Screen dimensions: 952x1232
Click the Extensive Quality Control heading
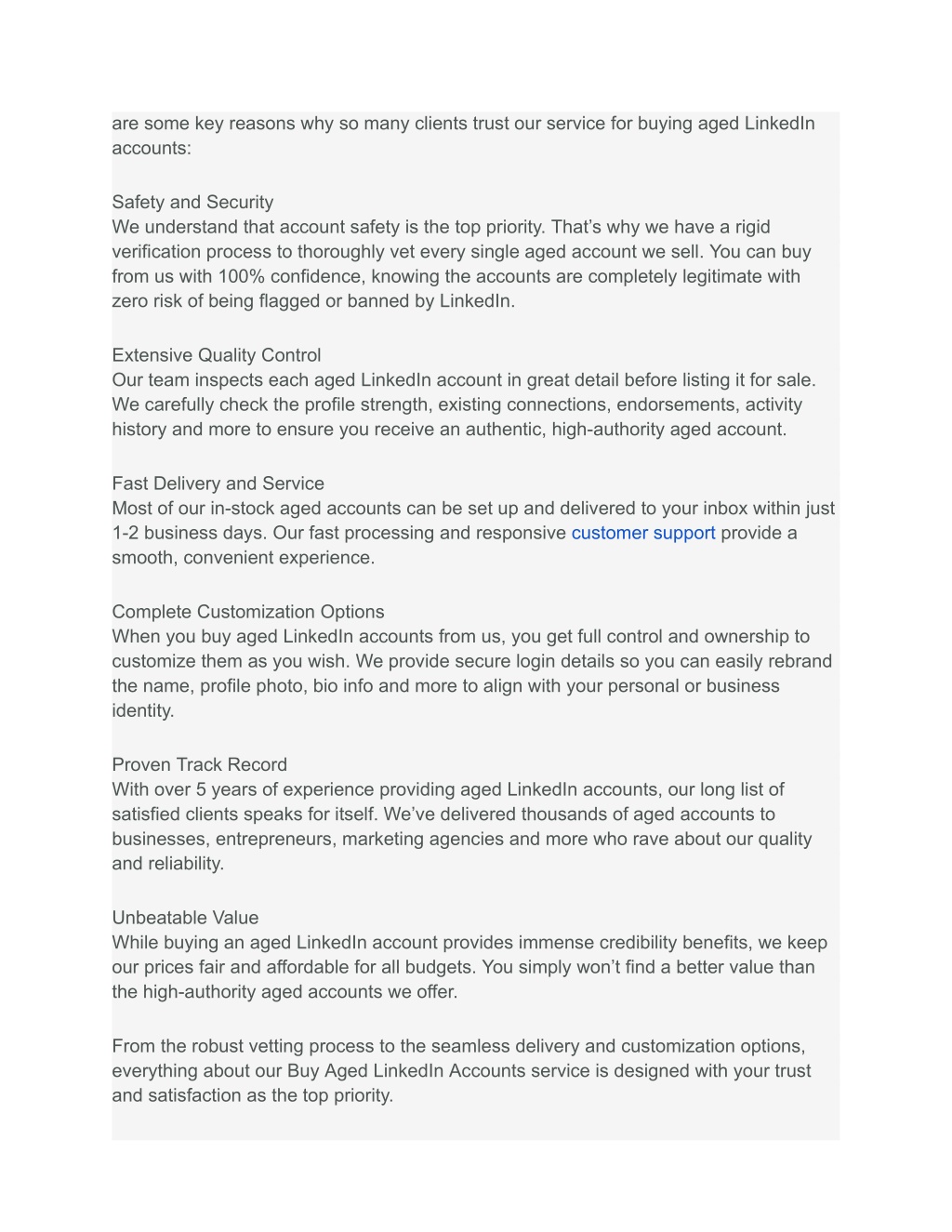coord(217,355)
